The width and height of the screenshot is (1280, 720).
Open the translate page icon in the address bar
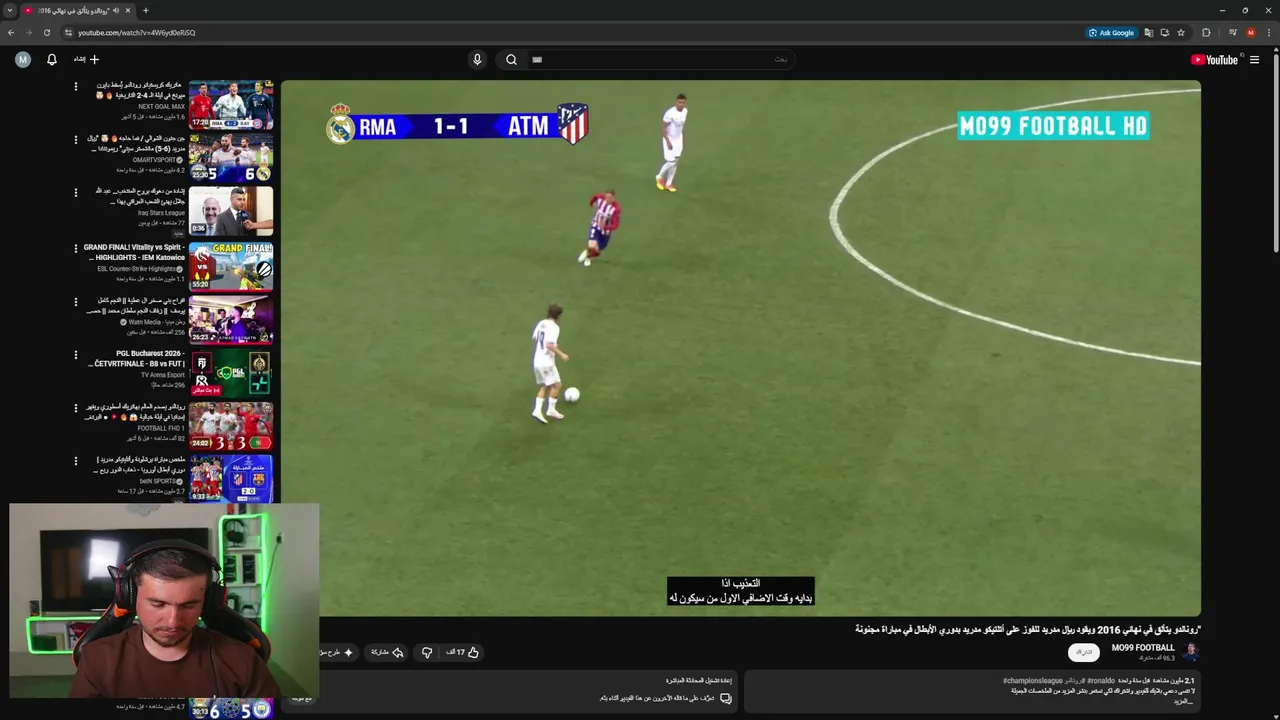pos(1149,32)
